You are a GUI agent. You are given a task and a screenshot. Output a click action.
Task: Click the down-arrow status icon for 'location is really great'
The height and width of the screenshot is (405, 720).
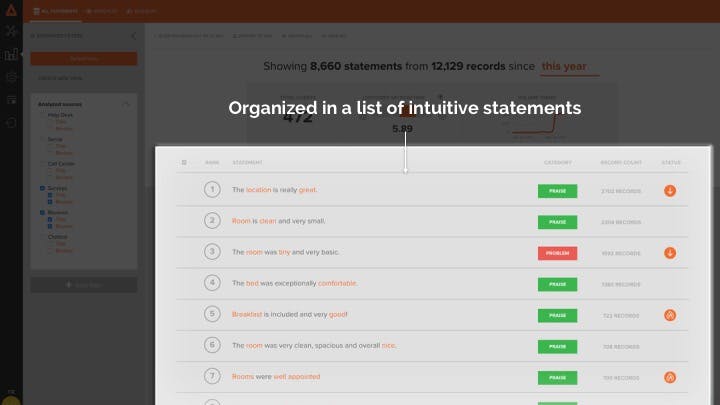point(670,191)
